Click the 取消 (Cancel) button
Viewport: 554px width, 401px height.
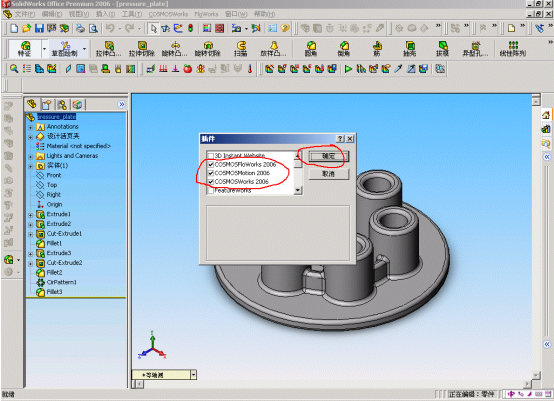click(x=328, y=174)
